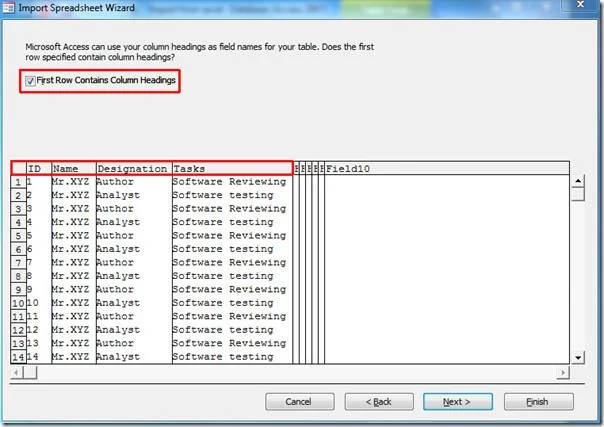Viewport: 604px width, 427px height.
Task: Select the Tasks column header
Action: click(232, 169)
